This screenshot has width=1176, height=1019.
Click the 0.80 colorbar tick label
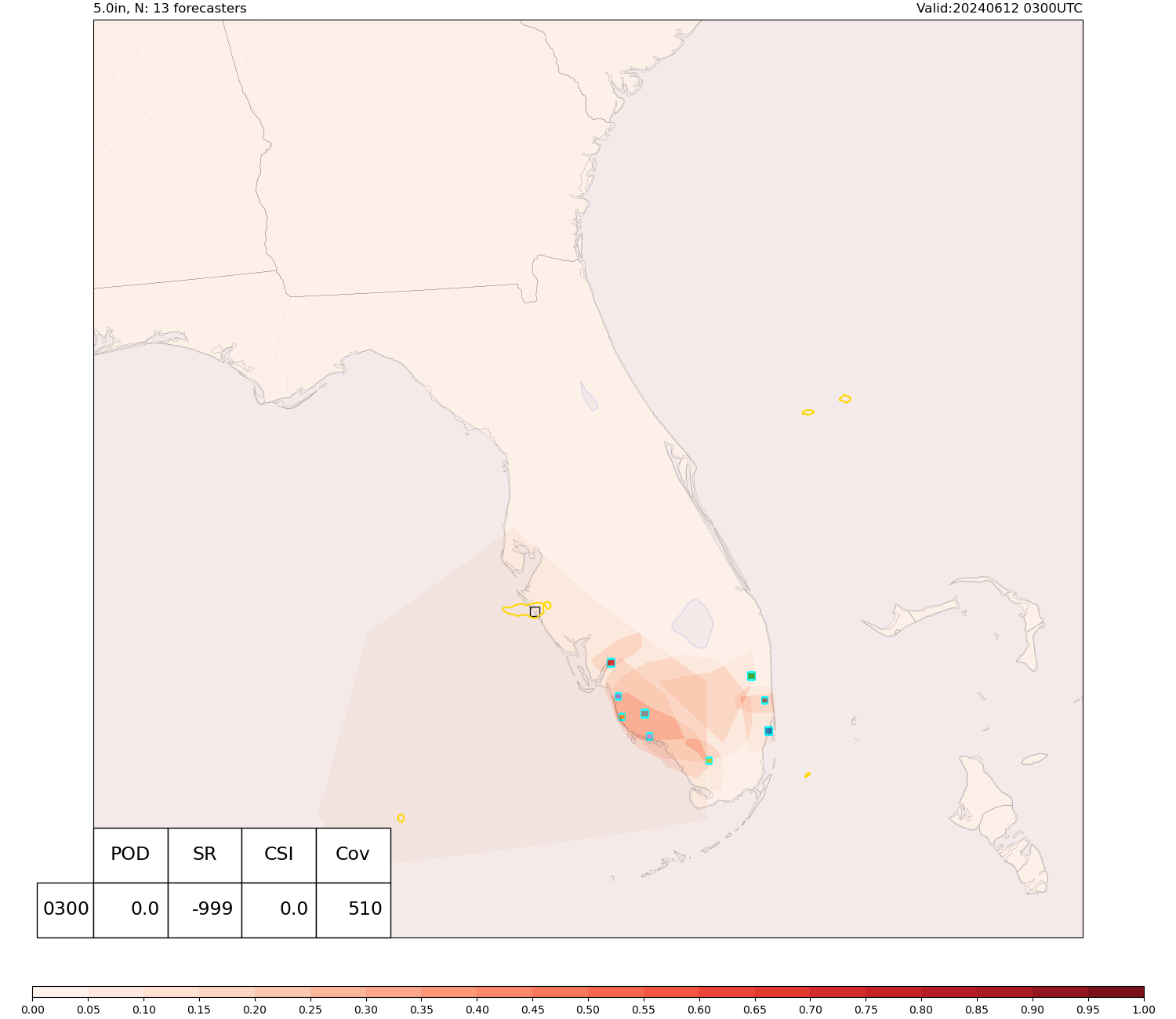coord(922,1010)
